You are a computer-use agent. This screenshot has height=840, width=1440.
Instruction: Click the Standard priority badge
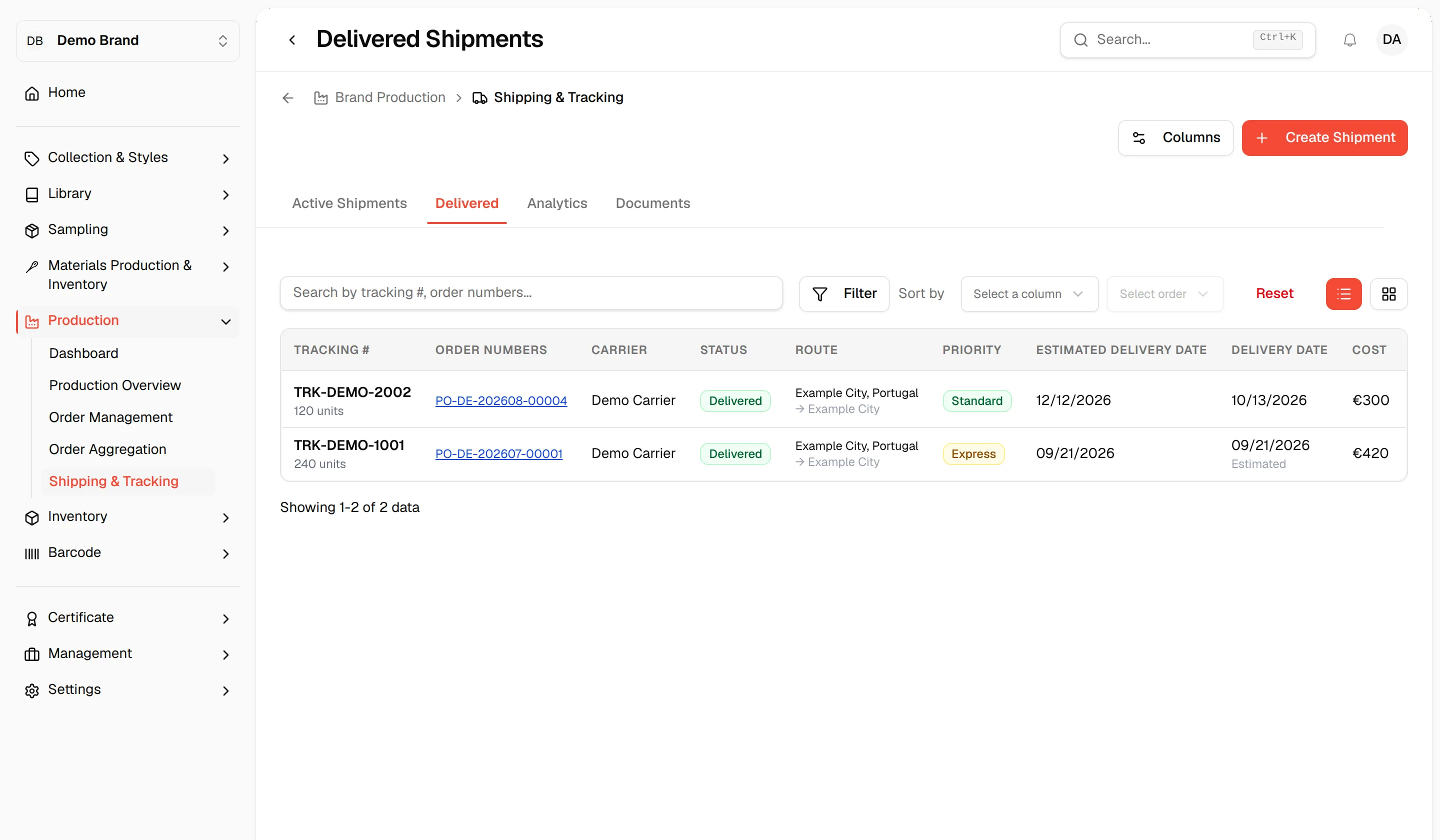tap(976, 400)
